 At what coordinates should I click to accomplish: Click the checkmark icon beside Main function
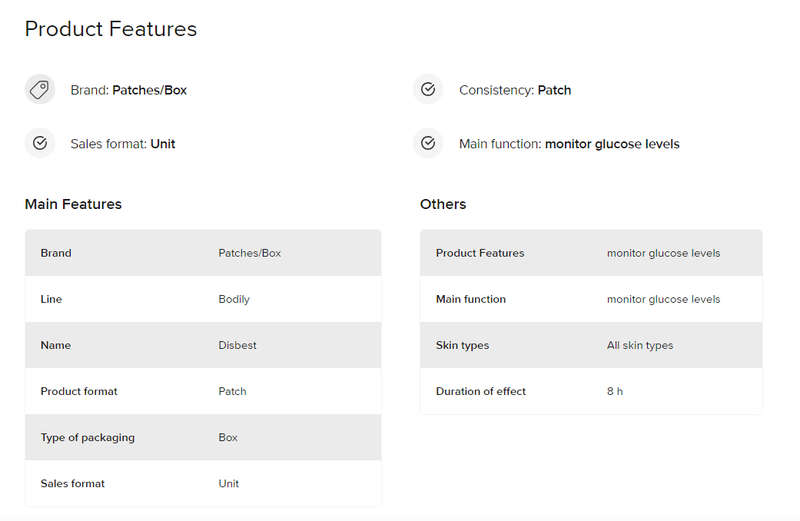[x=428, y=143]
